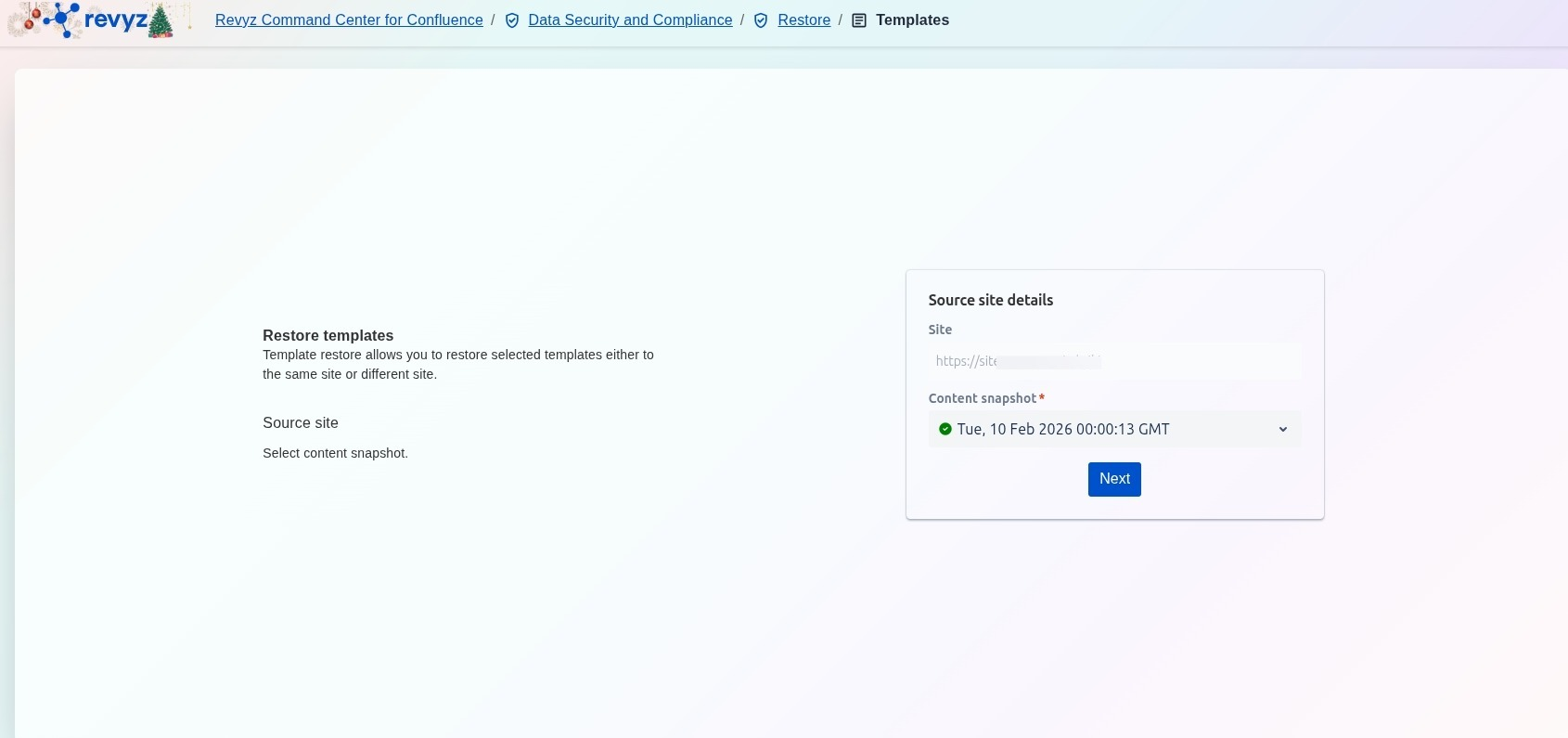Open Revyz Command Center for Confluence breadcrumb
Viewport: 1568px width, 738px height.
point(349,20)
